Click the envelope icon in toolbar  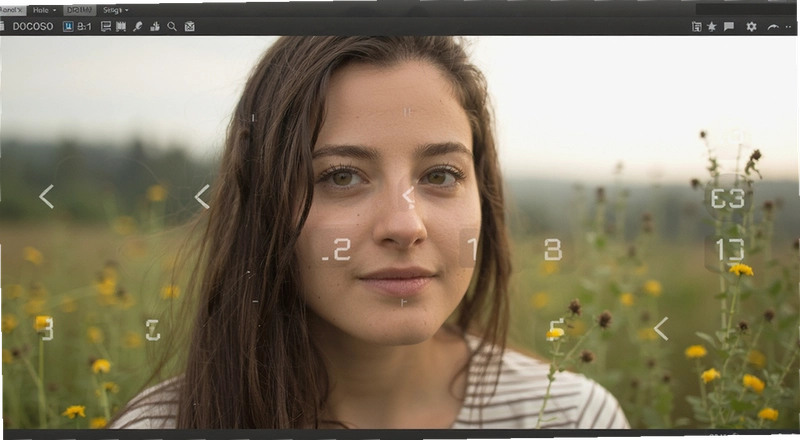(189, 27)
